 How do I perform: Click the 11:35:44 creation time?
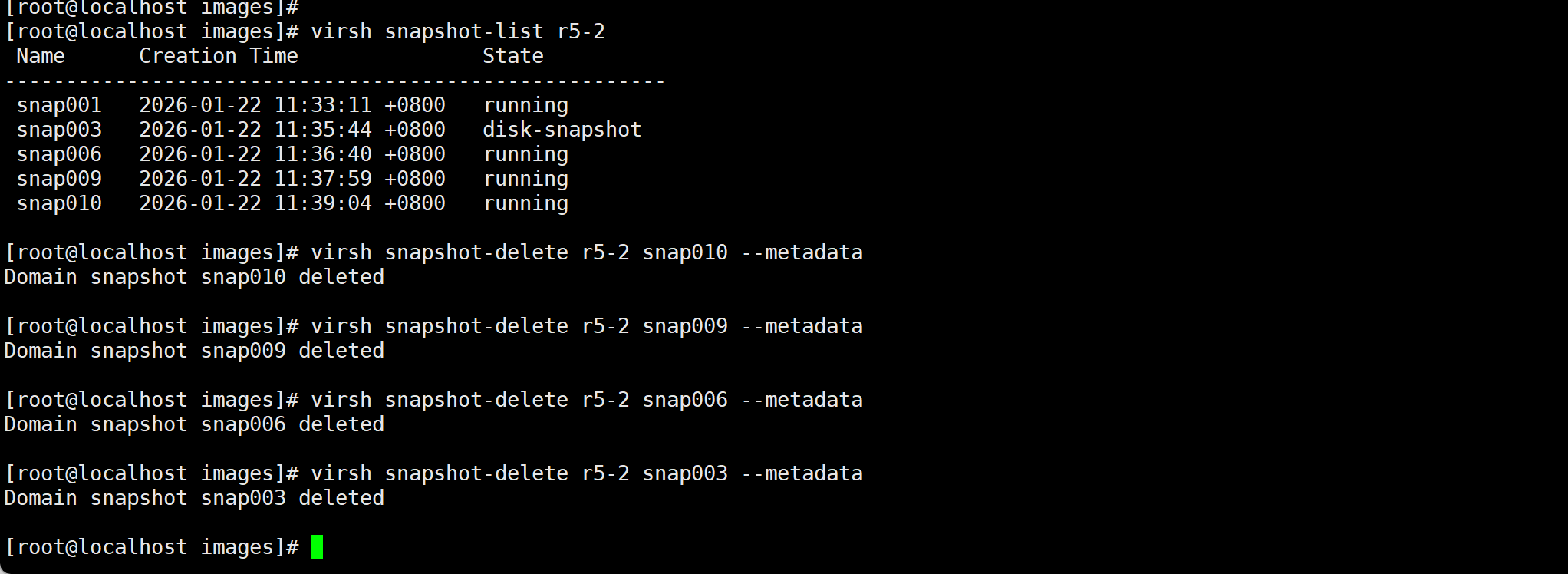pos(323,130)
